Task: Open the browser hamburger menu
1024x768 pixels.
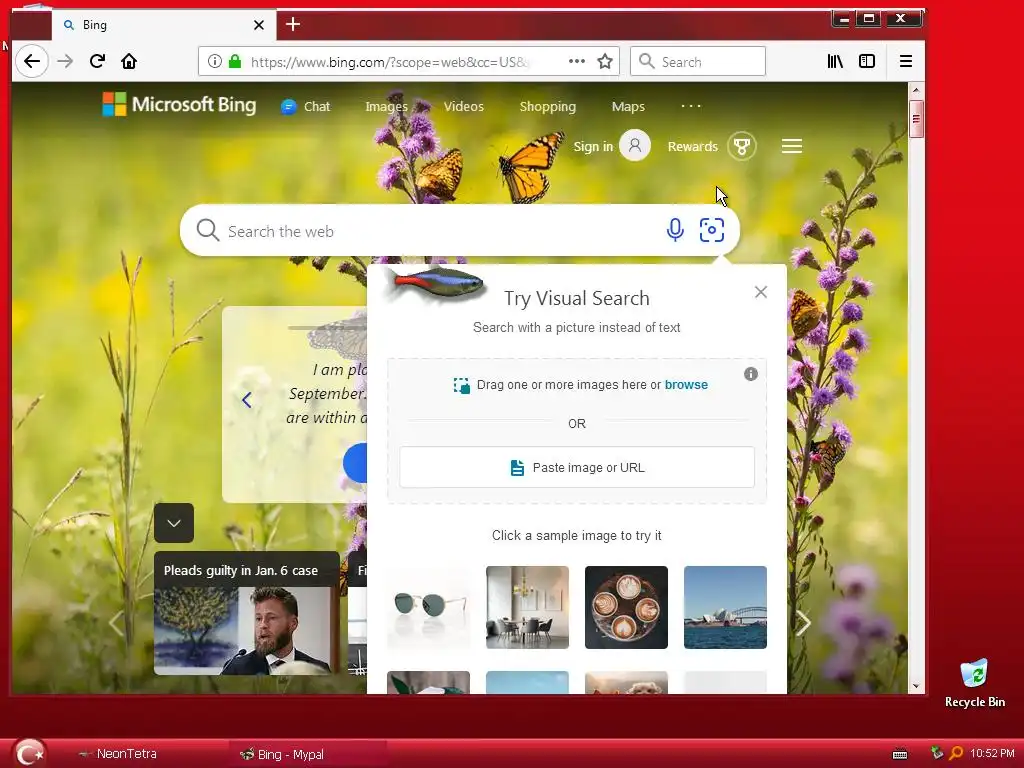Action: point(906,61)
